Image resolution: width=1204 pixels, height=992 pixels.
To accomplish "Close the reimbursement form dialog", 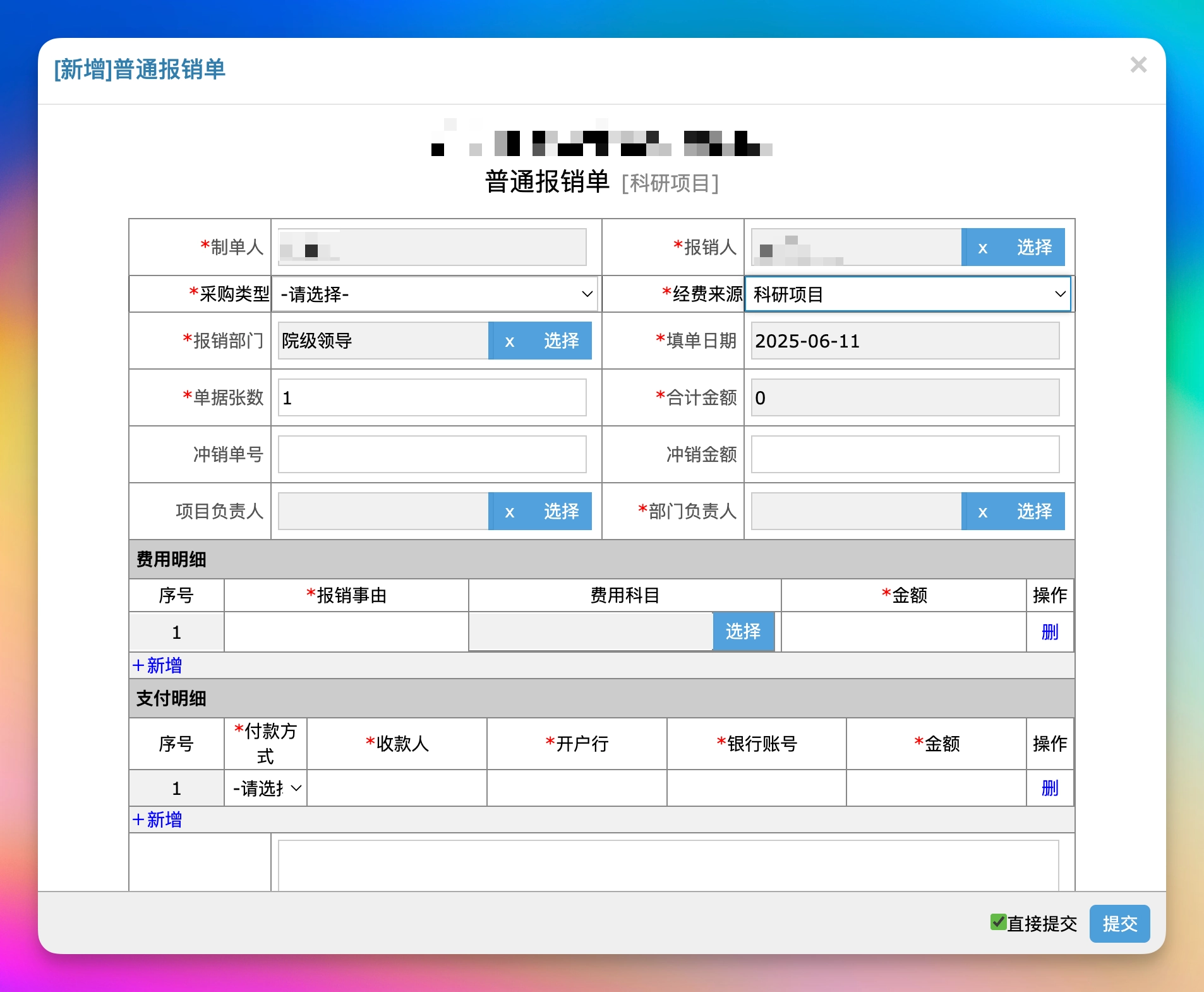I will coord(1138,64).
